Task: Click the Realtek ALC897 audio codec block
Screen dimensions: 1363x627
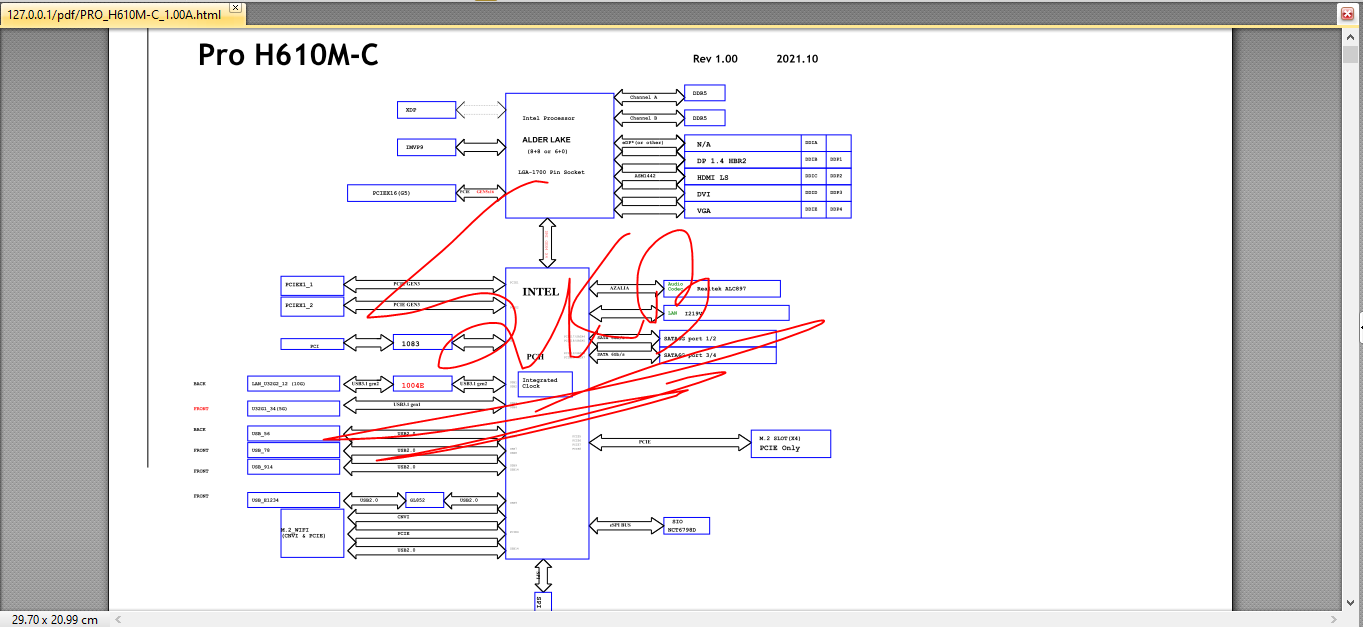Action: coord(722,288)
